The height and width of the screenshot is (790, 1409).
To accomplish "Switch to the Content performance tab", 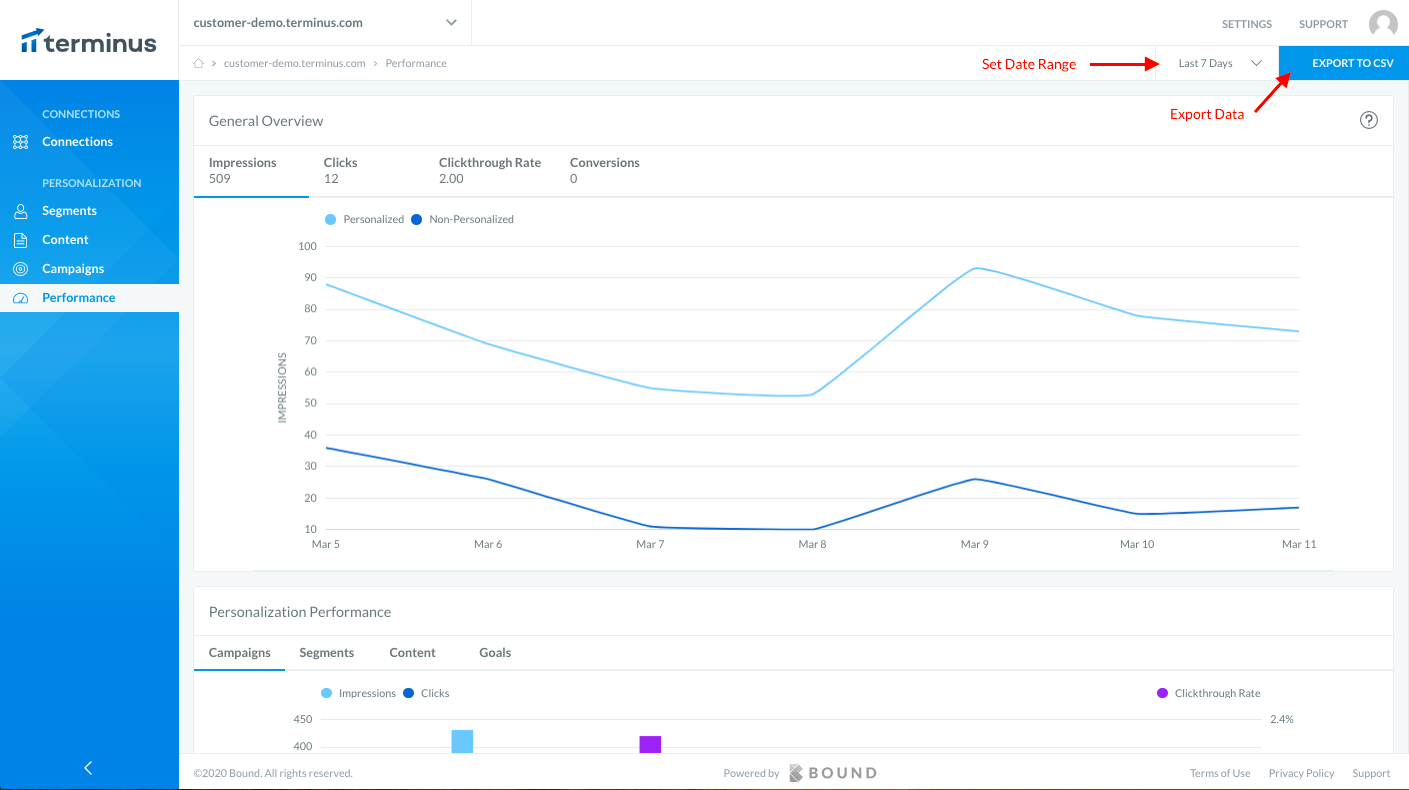I will click(412, 653).
